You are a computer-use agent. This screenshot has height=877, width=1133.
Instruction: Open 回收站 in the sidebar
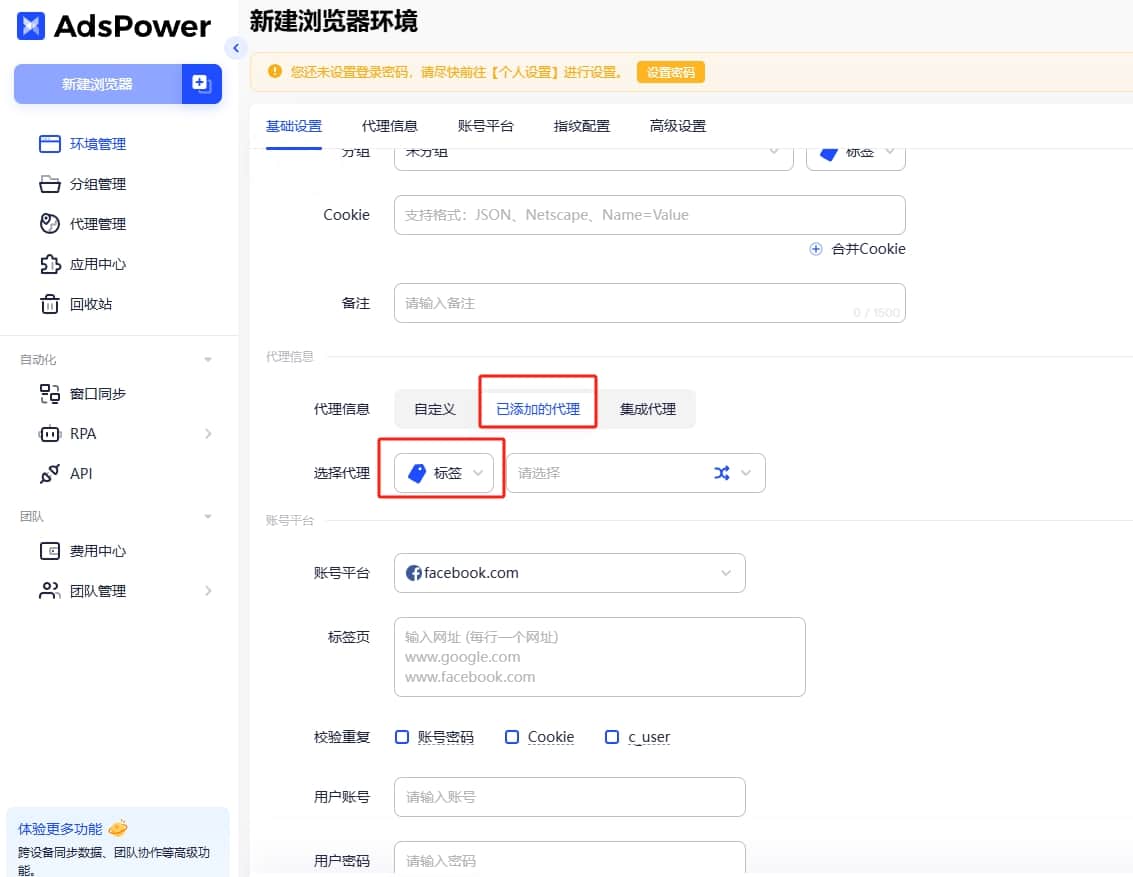90,304
